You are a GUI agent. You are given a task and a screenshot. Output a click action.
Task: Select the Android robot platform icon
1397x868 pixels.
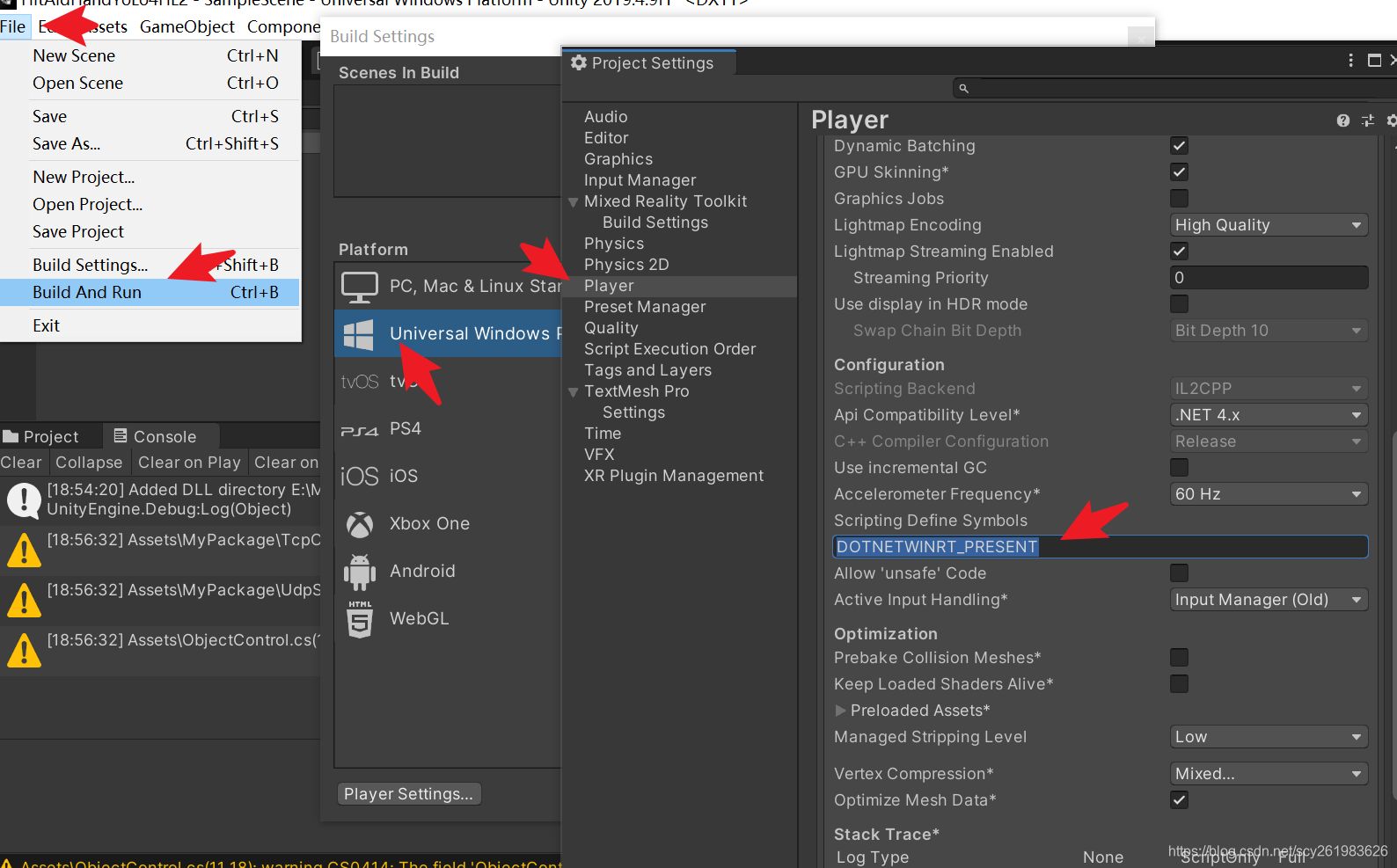(x=359, y=572)
